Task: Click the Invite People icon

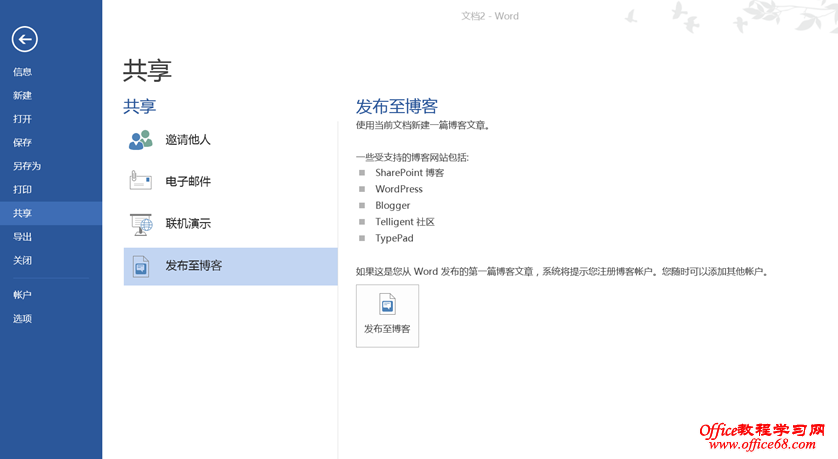Action: pyautogui.click(x=141, y=140)
